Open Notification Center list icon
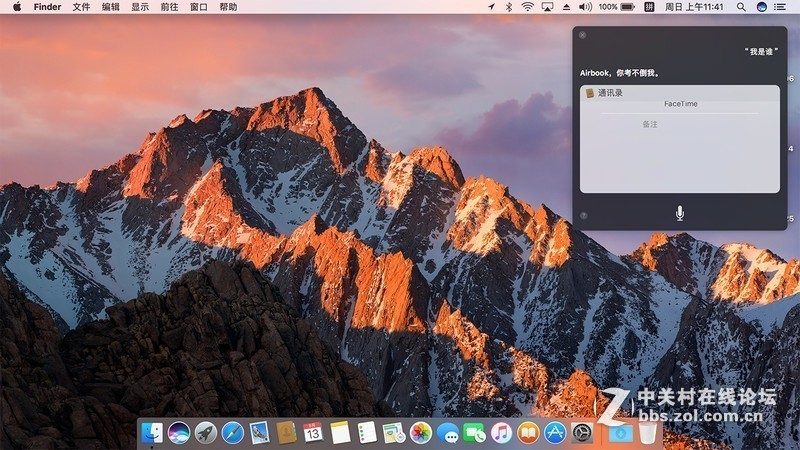The image size is (800, 450). [x=780, y=7]
